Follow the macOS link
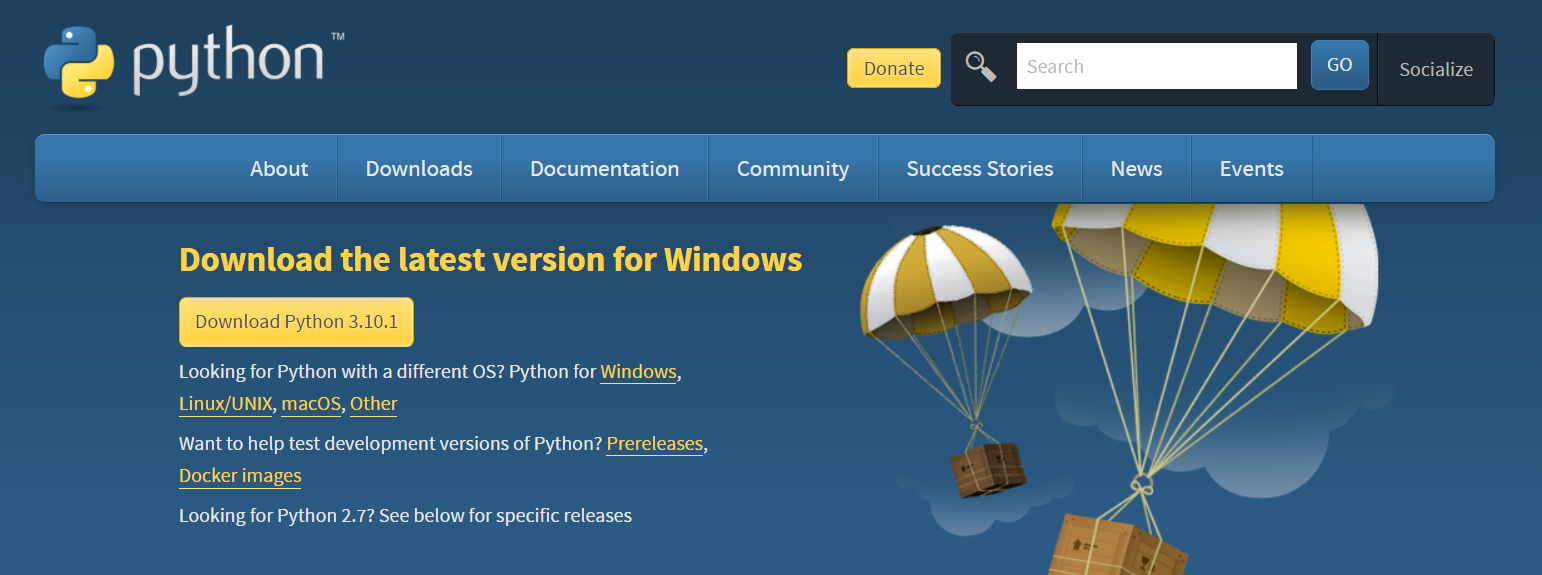The height and width of the screenshot is (575, 1542). coord(311,404)
